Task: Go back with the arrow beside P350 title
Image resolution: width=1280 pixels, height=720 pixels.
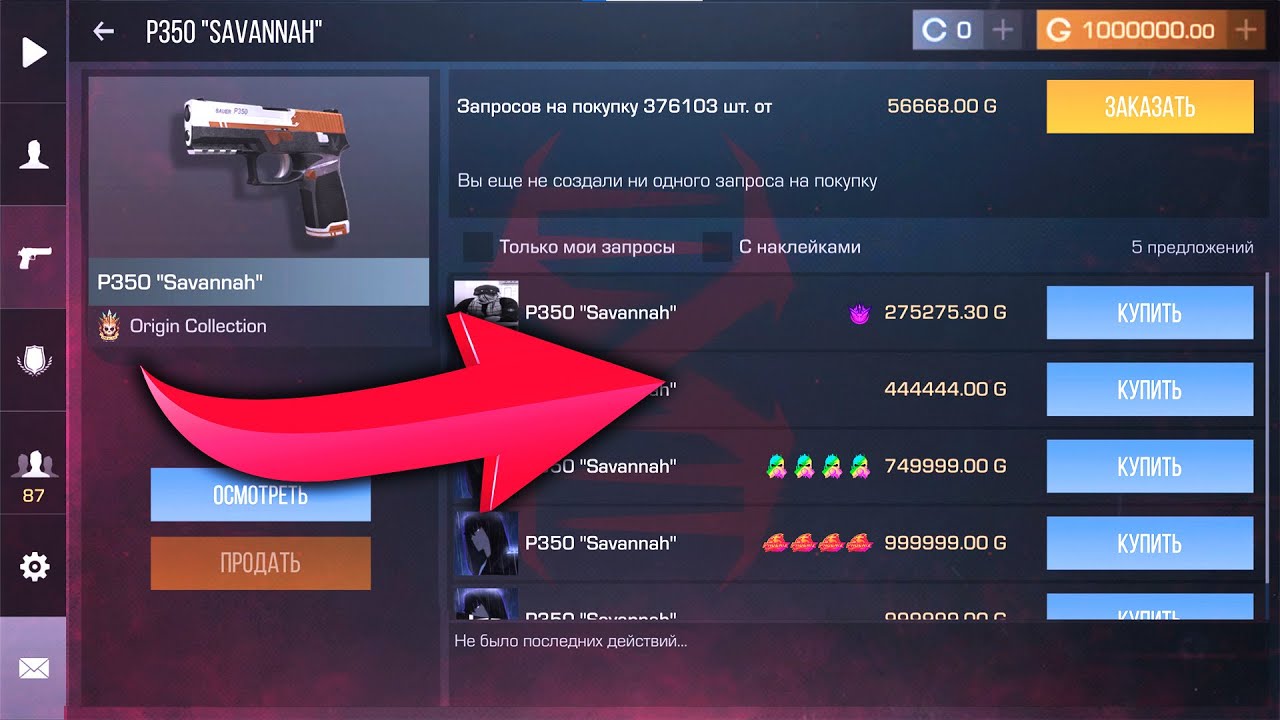Action: click(103, 32)
